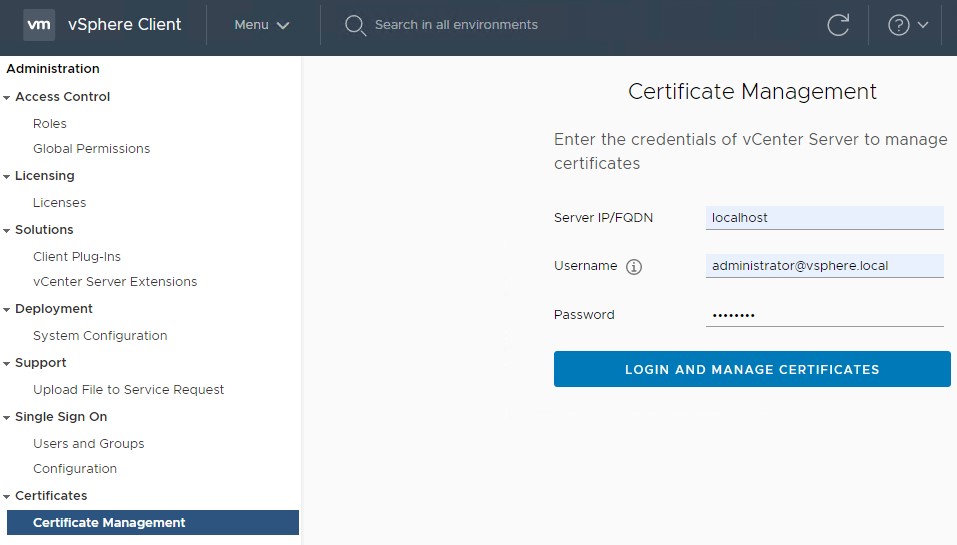The image size is (957, 545).
Task: Click the Username input field
Action: click(x=825, y=265)
